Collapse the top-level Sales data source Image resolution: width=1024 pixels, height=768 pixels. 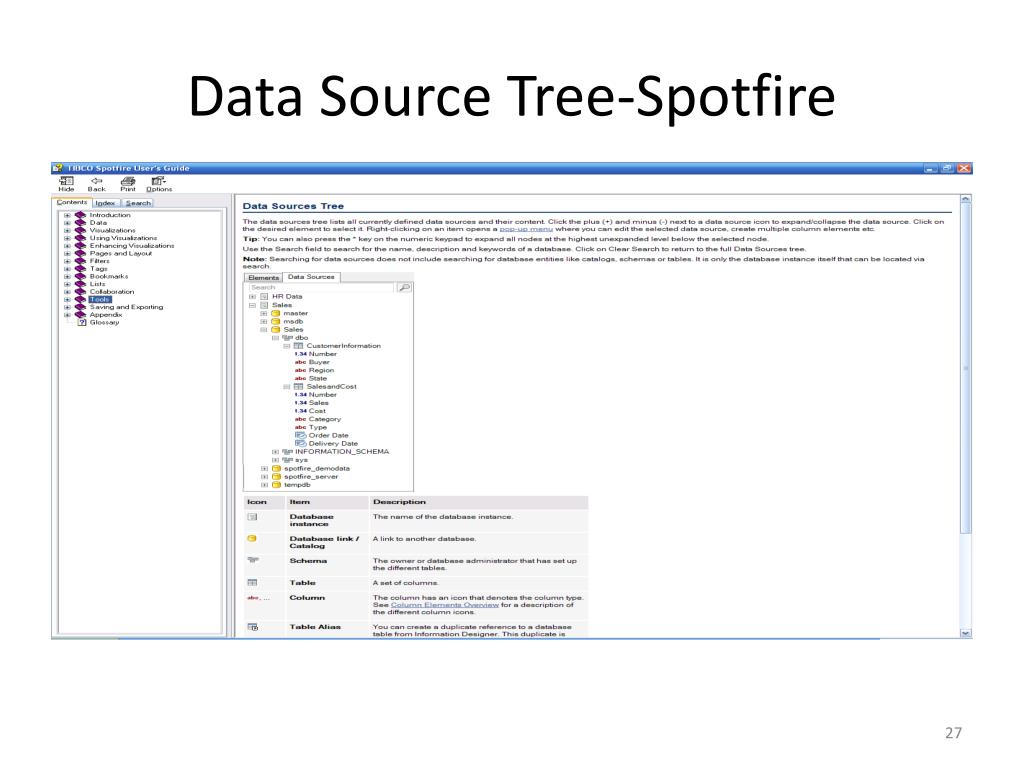pos(252,305)
